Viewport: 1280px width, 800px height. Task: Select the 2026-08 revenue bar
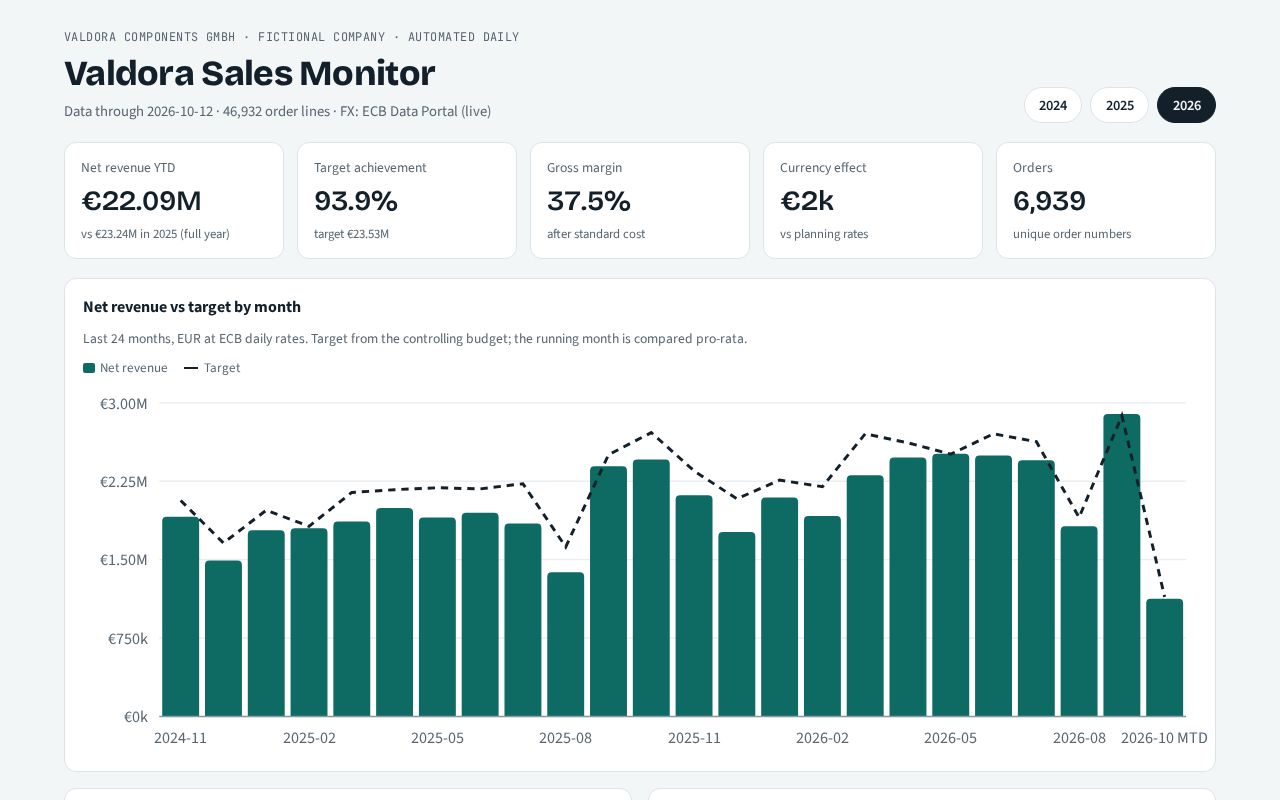pos(1079,621)
